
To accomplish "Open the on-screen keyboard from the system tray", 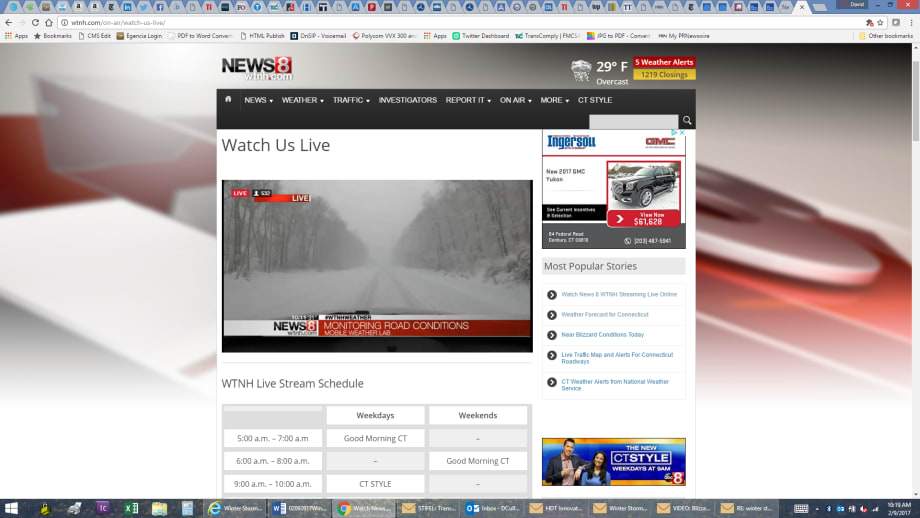I will [x=801, y=509].
